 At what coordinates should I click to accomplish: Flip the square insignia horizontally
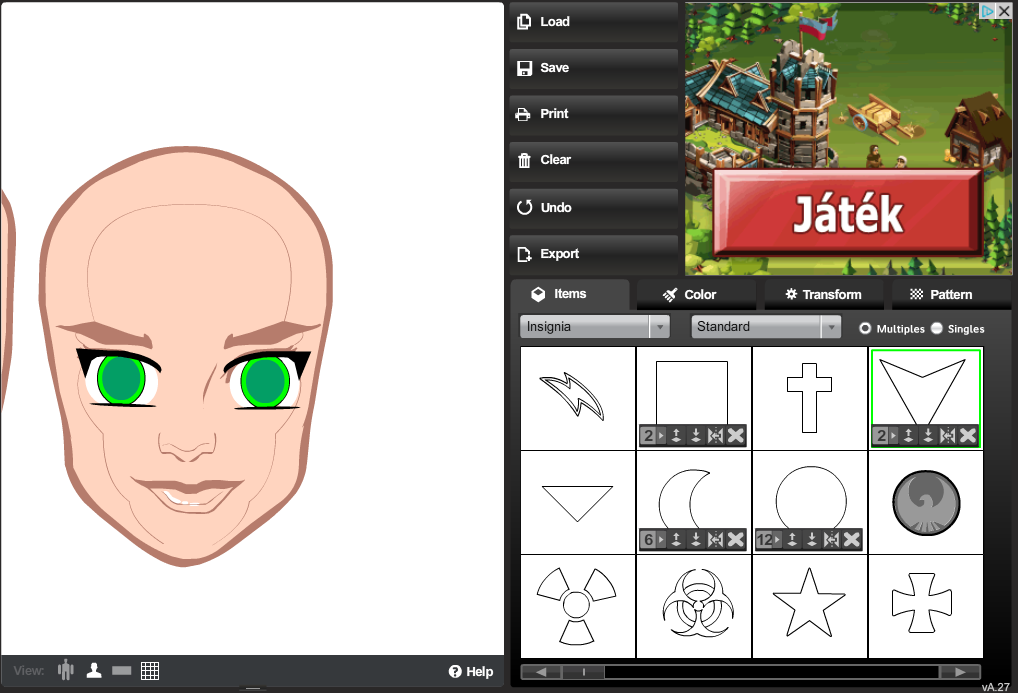716,436
